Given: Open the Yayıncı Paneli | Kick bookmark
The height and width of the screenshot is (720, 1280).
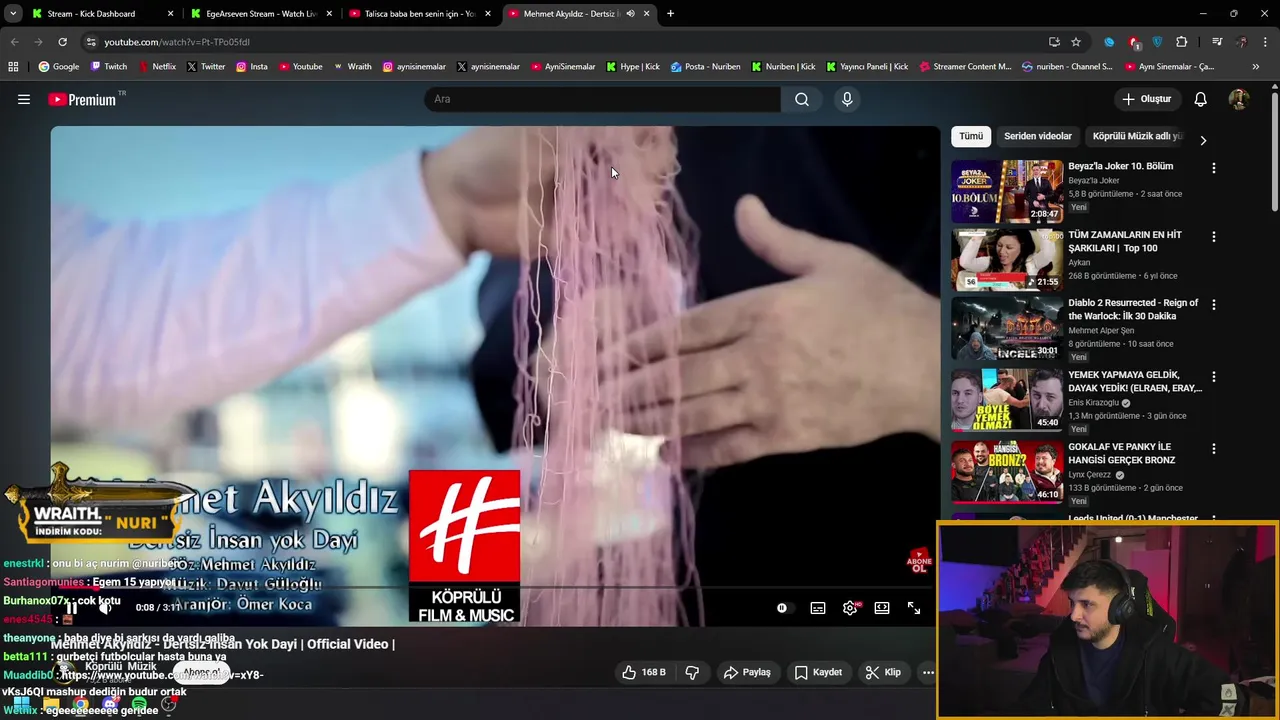Looking at the screenshot, I should tap(867, 67).
